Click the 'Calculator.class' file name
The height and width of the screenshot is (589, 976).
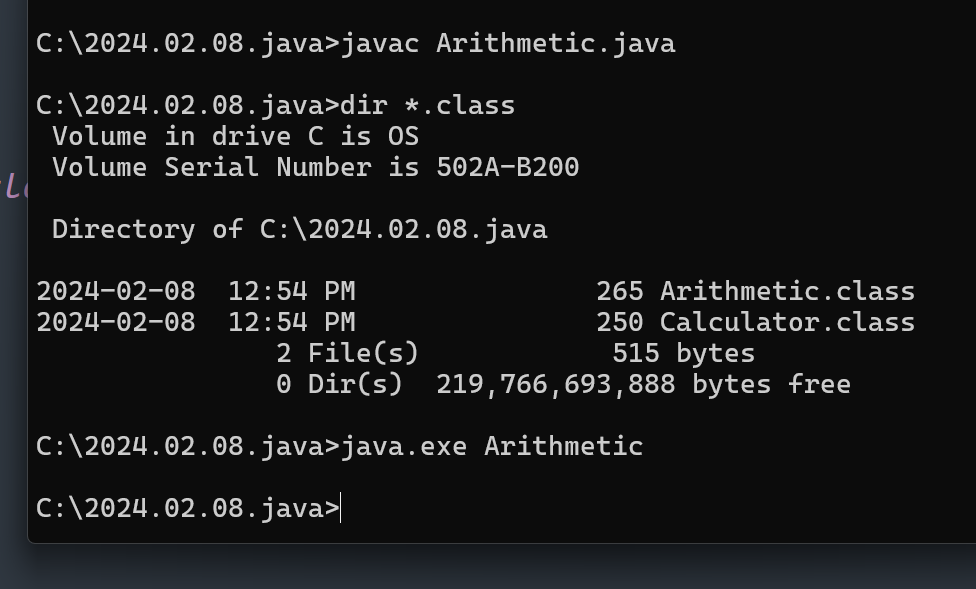click(x=787, y=323)
